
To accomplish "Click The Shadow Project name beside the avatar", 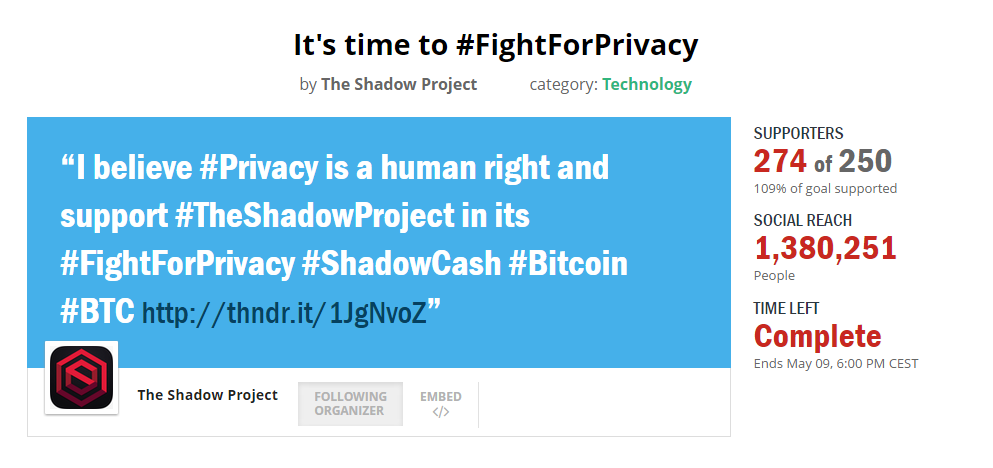I will pos(207,395).
